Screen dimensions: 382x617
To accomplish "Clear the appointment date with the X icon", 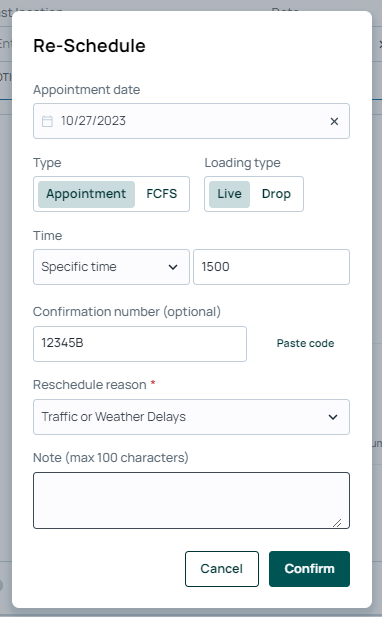I will pyautogui.click(x=334, y=121).
